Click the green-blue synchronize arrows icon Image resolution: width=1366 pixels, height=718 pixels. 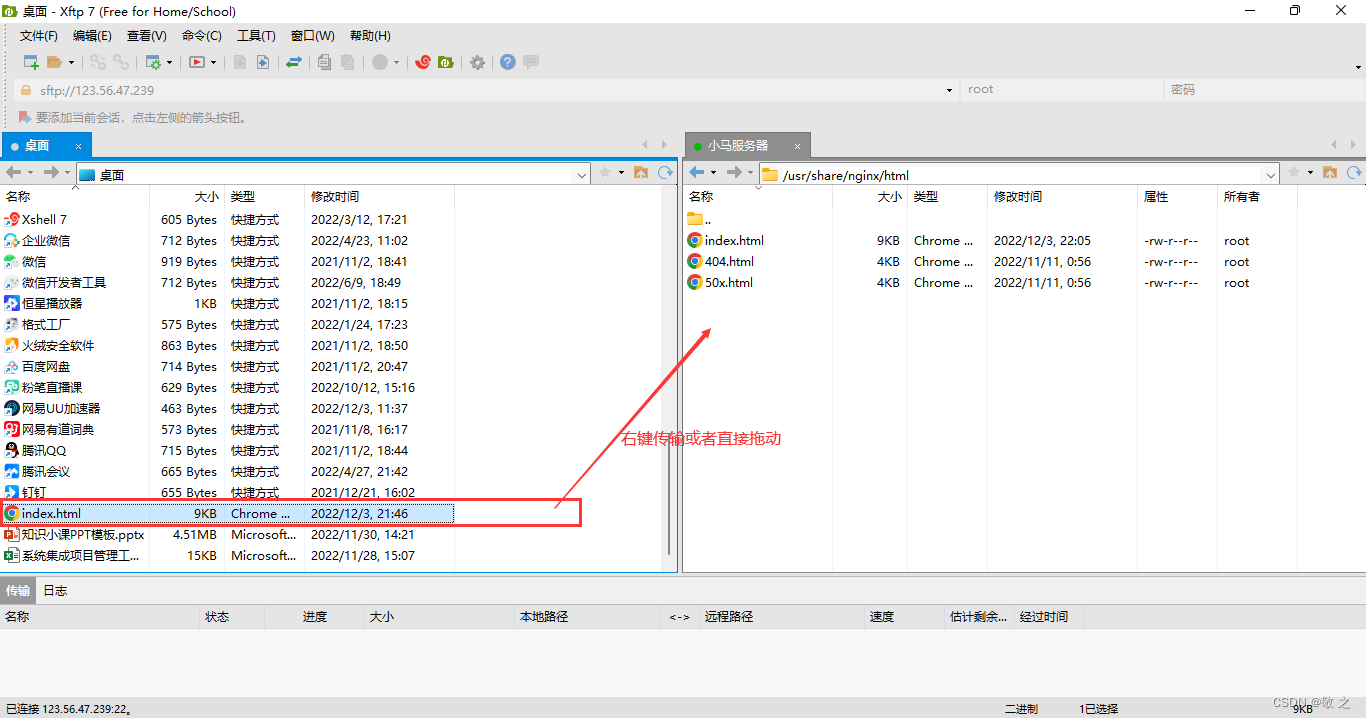[294, 62]
